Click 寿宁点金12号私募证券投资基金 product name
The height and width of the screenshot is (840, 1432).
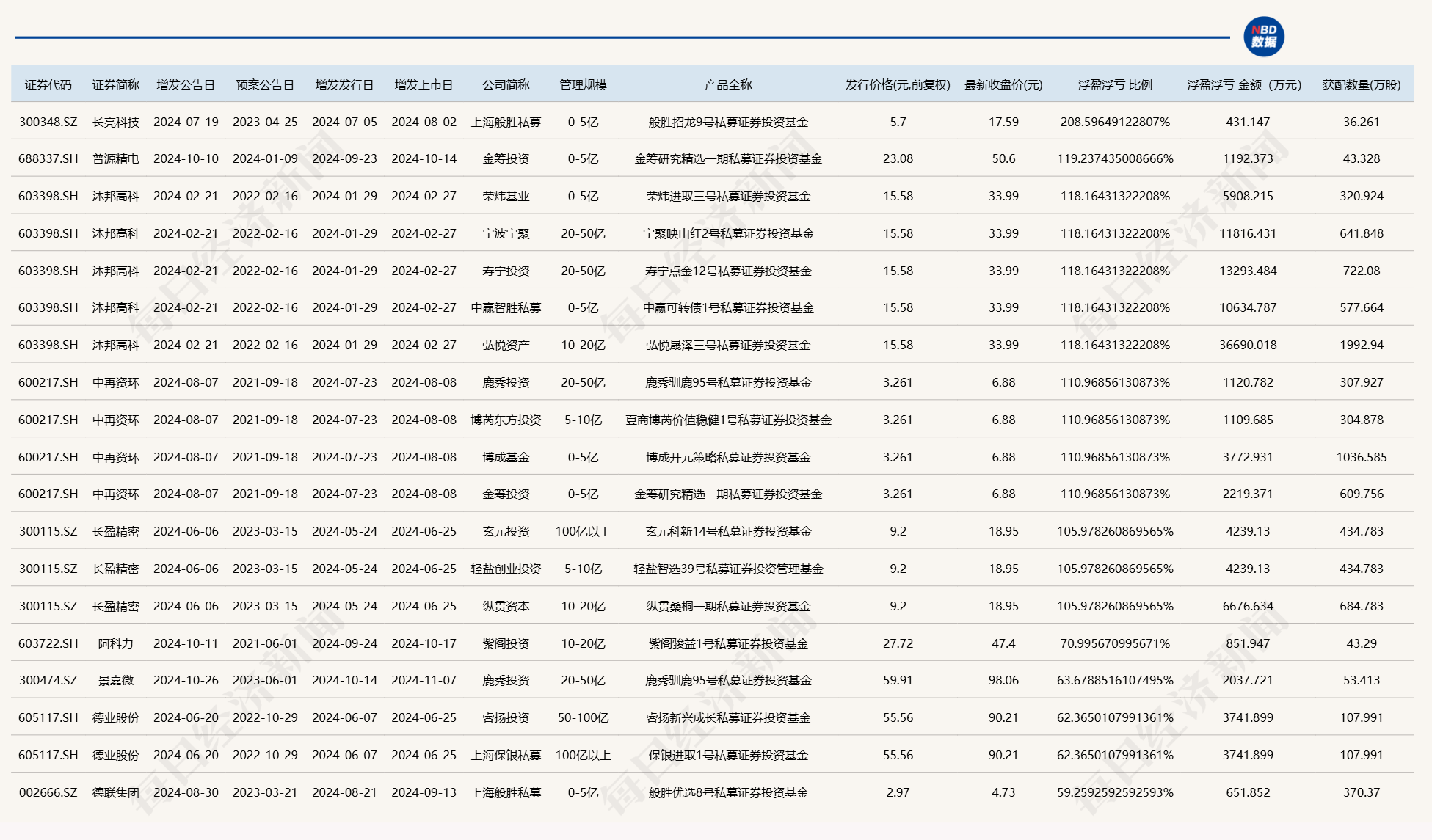[728, 271]
